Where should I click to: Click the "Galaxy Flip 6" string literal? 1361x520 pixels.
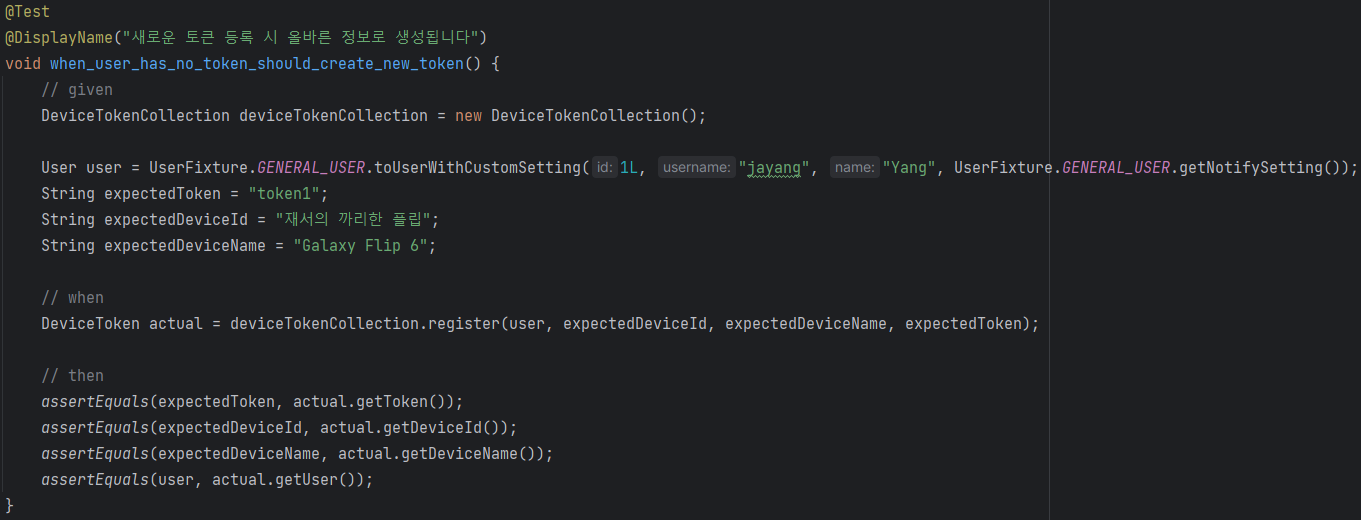coord(360,245)
